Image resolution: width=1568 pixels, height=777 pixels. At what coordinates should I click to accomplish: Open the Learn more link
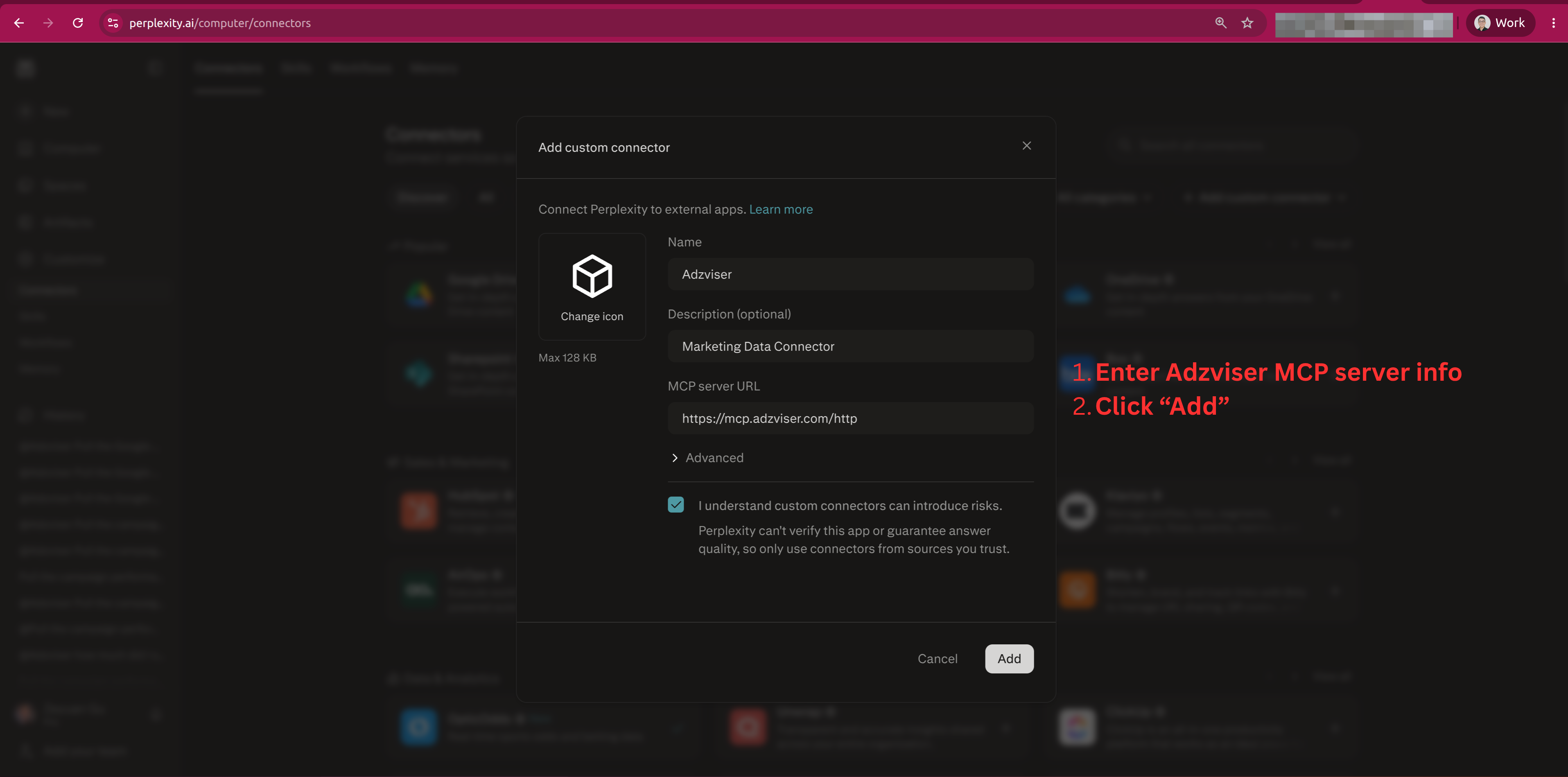click(780, 209)
